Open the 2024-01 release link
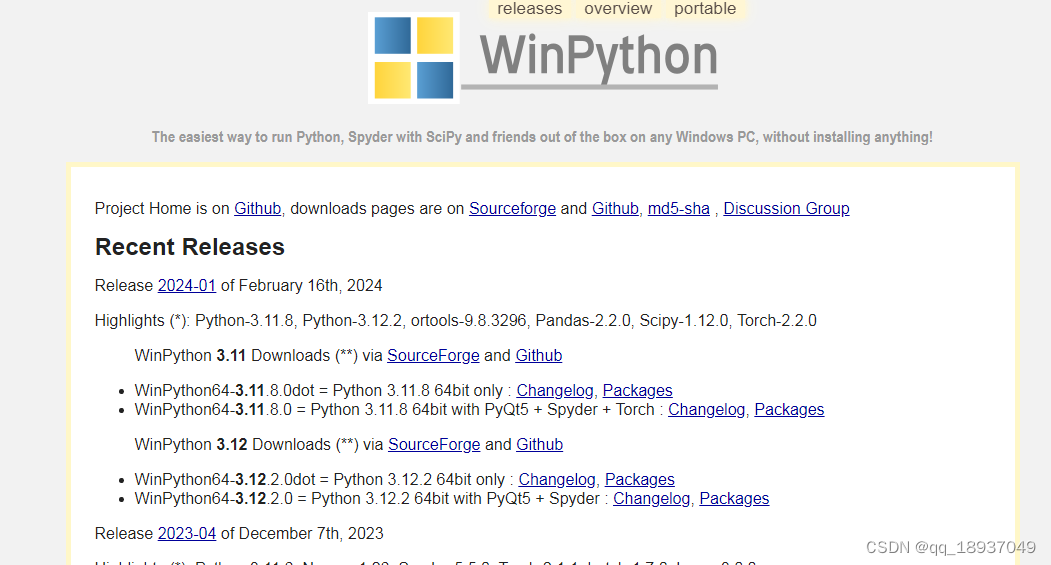Viewport: 1051px width, 565px height. [x=186, y=286]
